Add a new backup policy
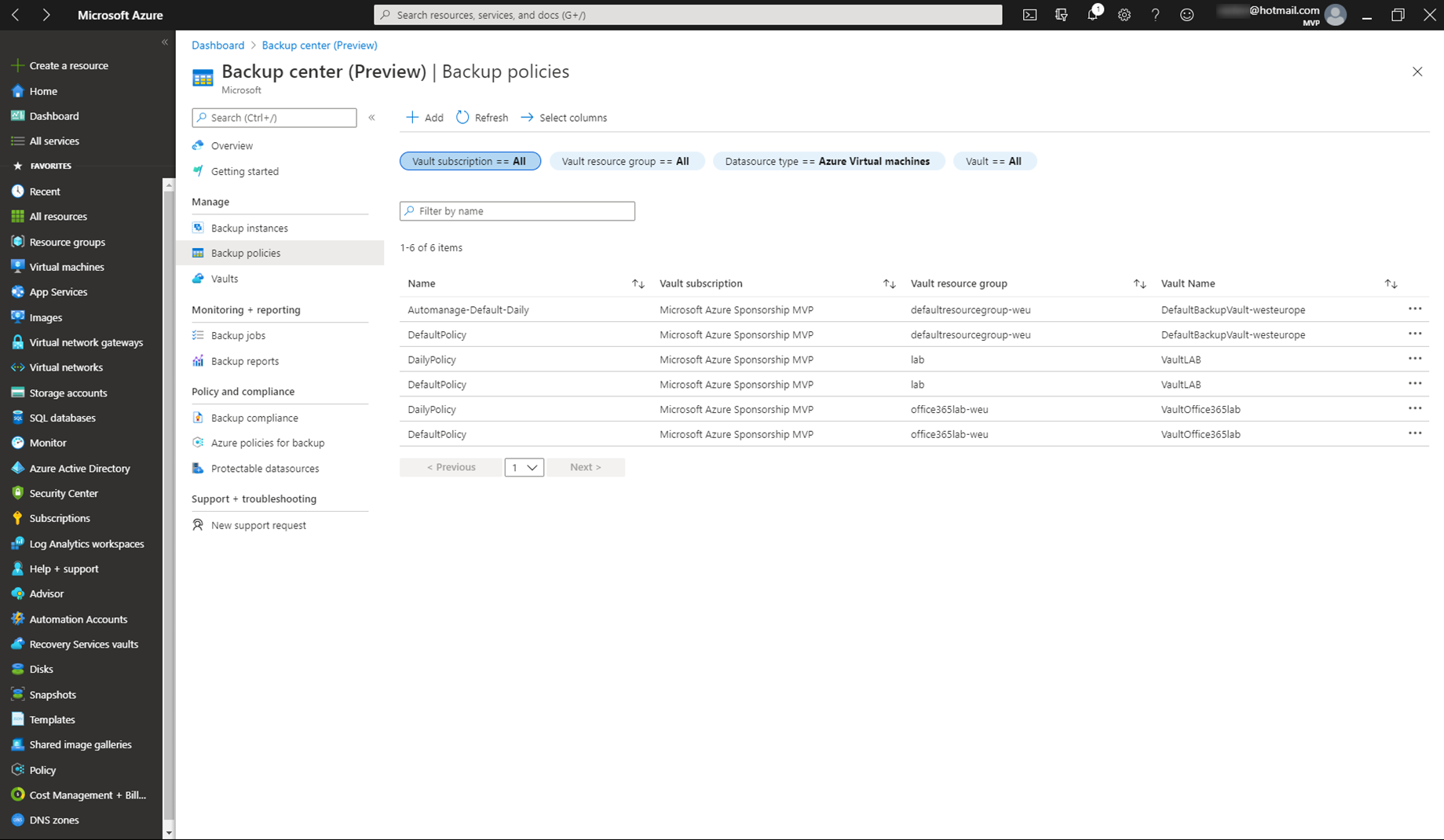Screen dimensions: 1444x840 click(425, 118)
